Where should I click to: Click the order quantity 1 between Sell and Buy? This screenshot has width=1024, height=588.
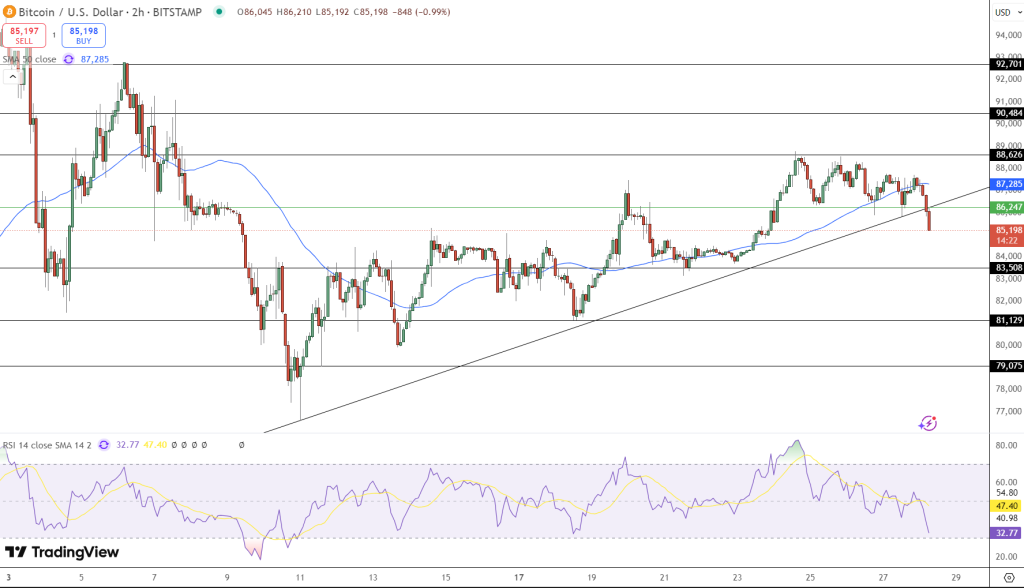coord(54,35)
